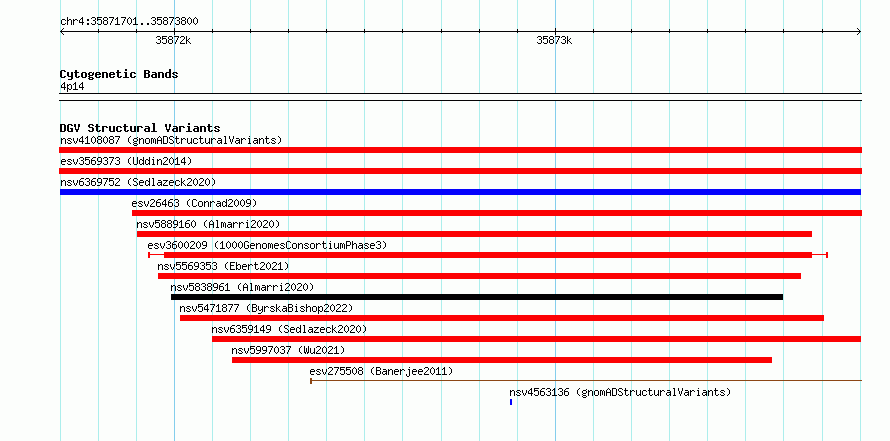Click the nsv6359149 (Sedlazeck2020) label
Viewport: 890px width, 441px height.
point(289,329)
